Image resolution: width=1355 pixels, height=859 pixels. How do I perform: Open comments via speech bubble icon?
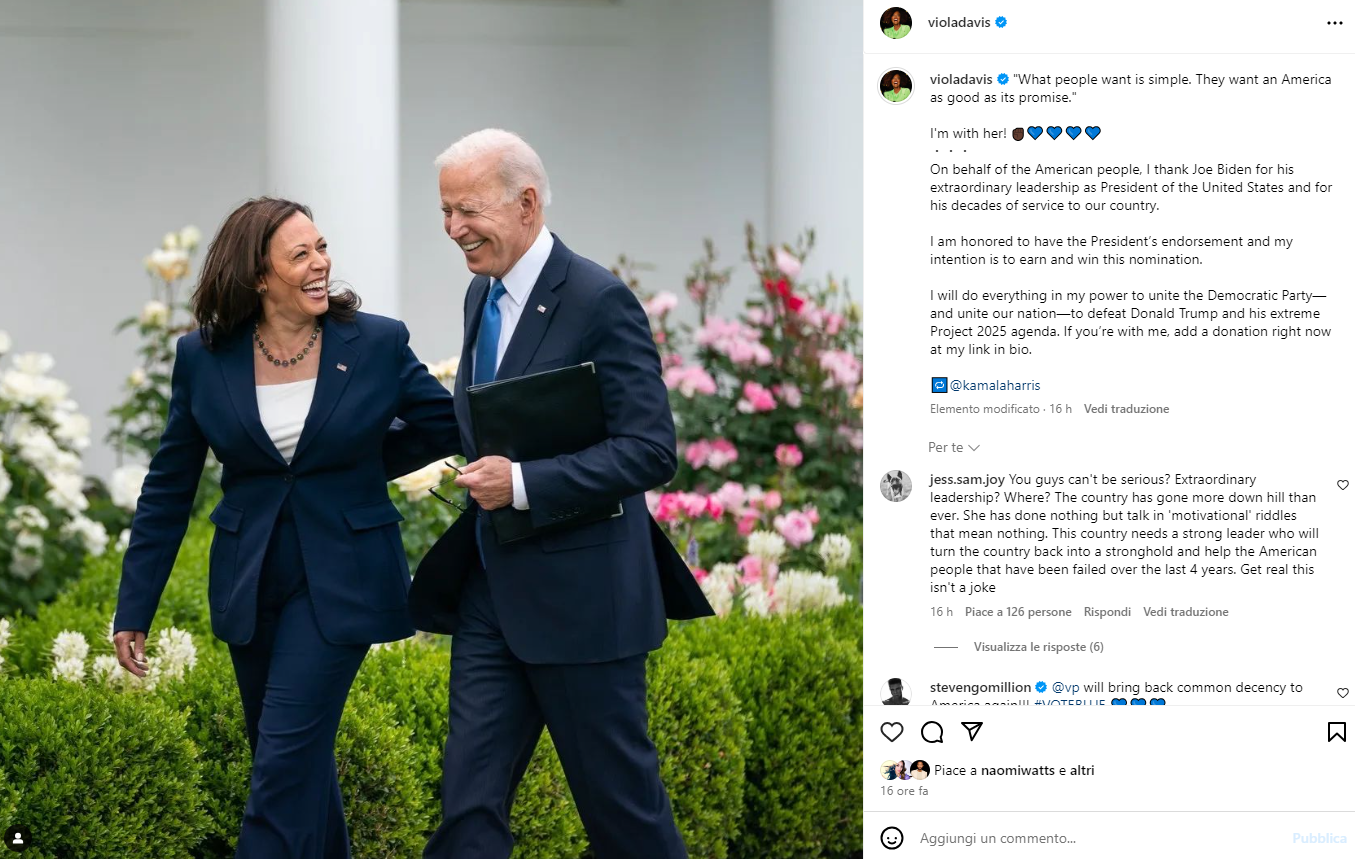[x=932, y=732]
